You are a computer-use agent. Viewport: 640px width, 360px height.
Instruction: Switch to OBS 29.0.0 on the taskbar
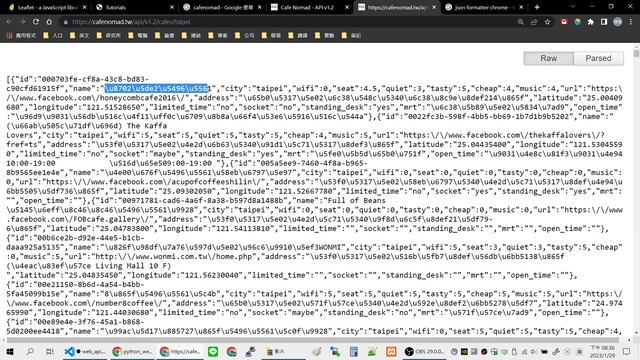tap(424, 351)
